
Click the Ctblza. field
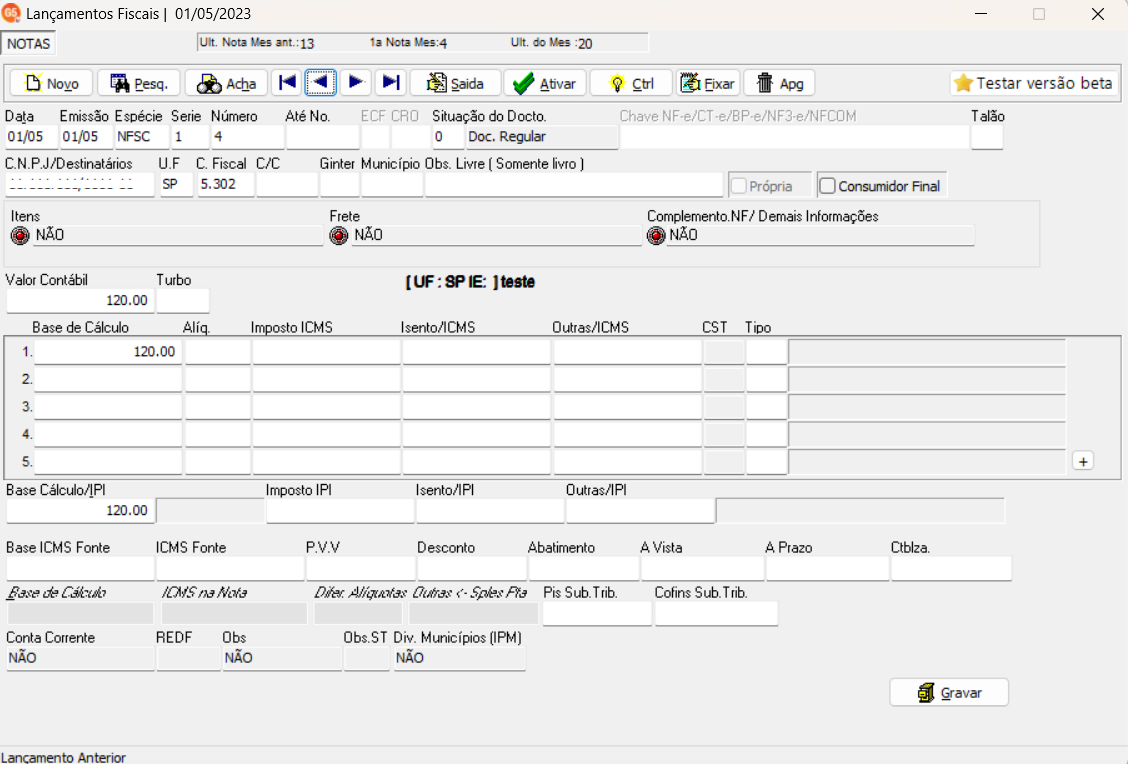[x=951, y=568]
